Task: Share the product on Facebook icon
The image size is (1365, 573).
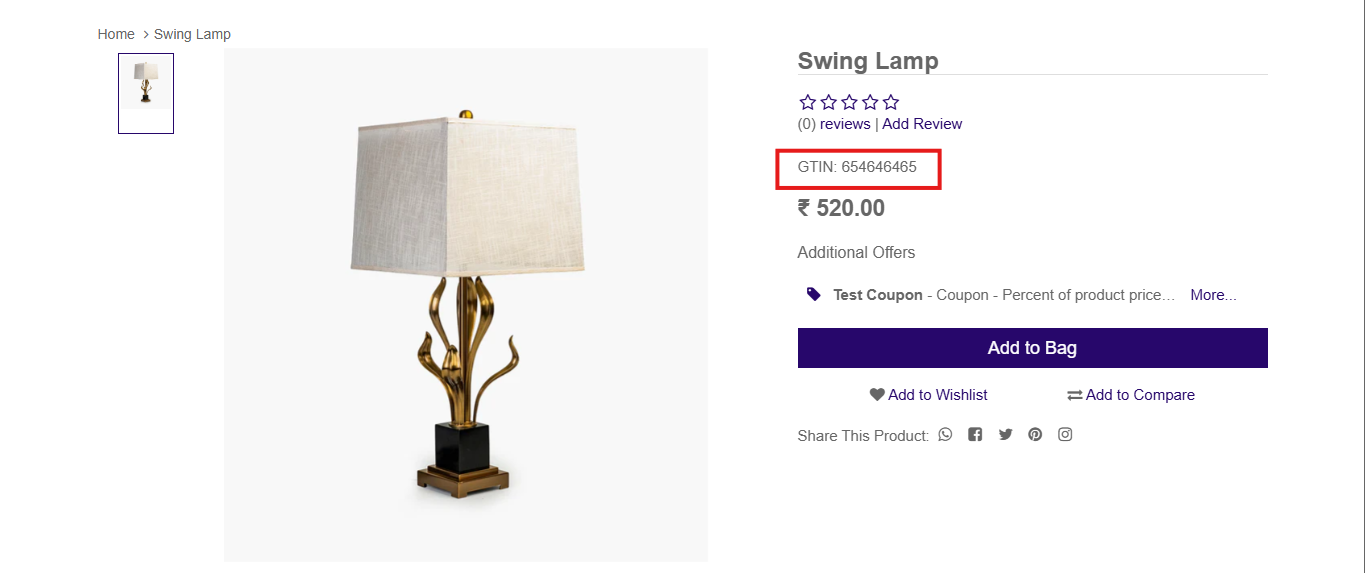Action: (975, 434)
